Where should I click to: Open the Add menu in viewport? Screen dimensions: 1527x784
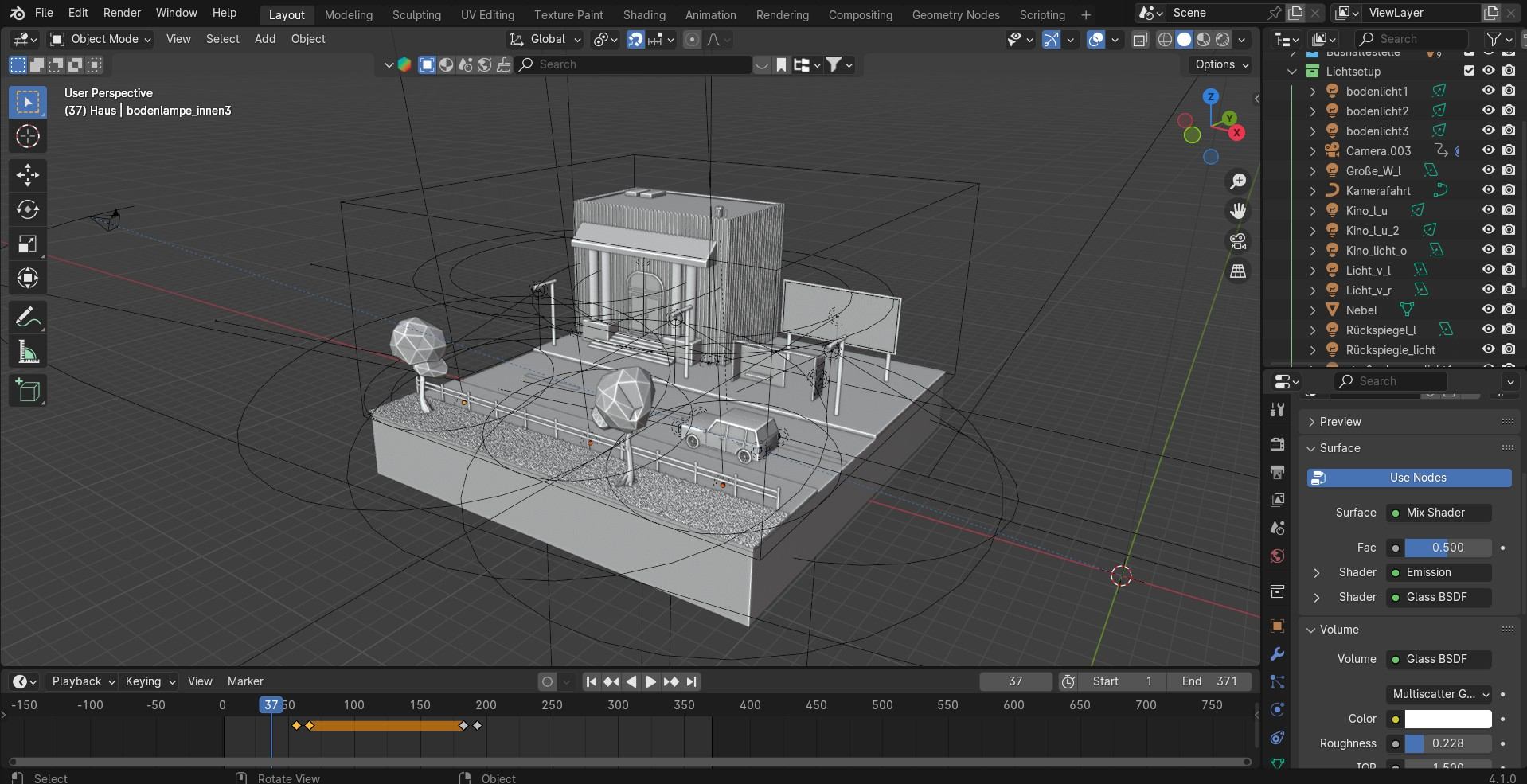[x=265, y=39]
